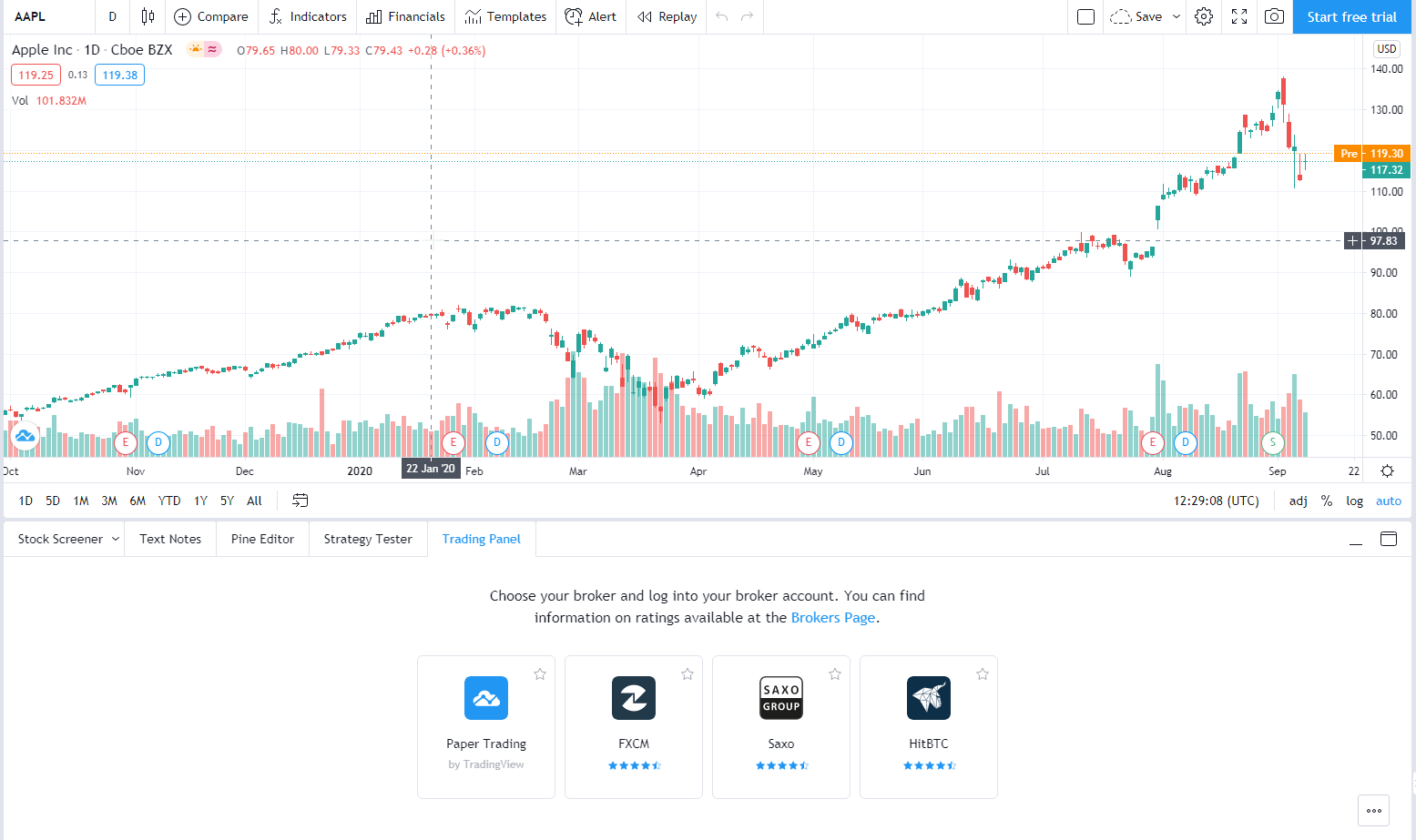The width and height of the screenshot is (1416, 840).
Task: Open time axis settings gear
Action: coord(1387,471)
